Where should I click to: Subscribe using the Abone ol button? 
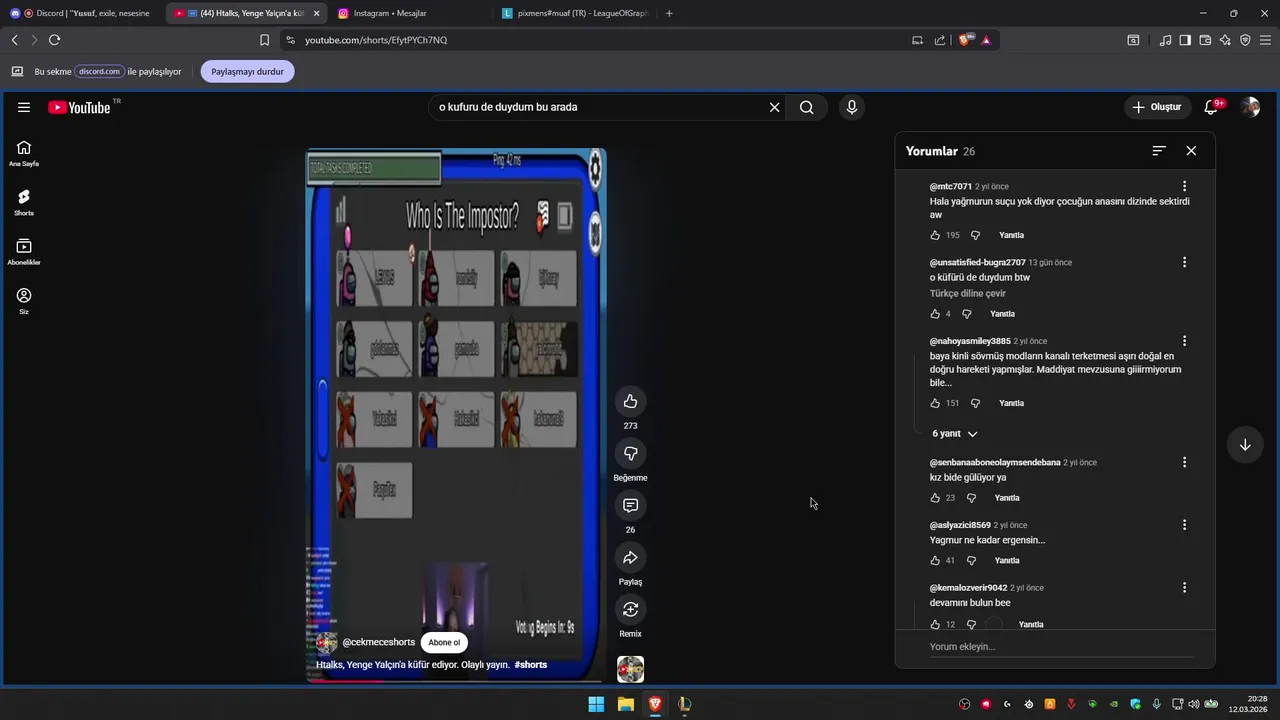pos(444,643)
